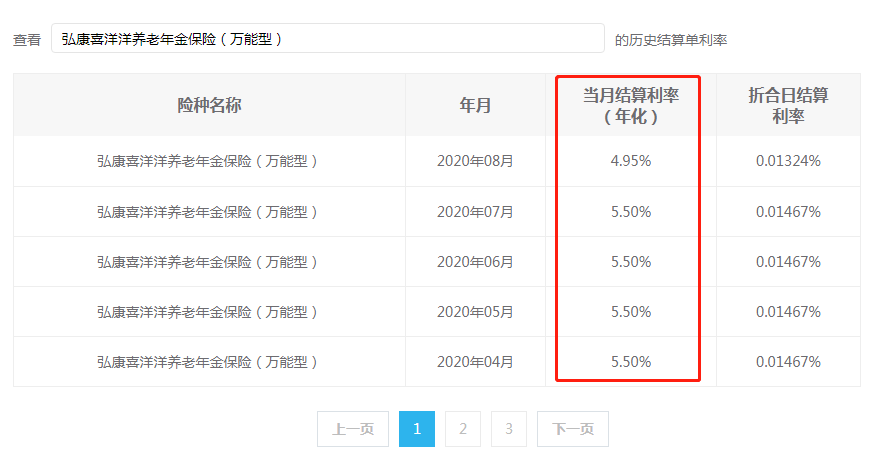Select the 2020年06月 date cell
Viewport: 872px width, 463px height.
point(475,262)
